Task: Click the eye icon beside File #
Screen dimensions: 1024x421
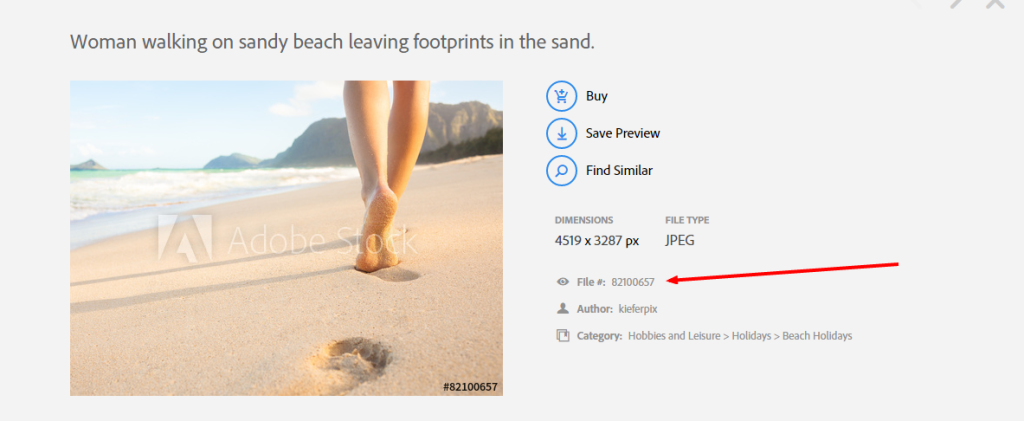Action: [x=562, y=282]
